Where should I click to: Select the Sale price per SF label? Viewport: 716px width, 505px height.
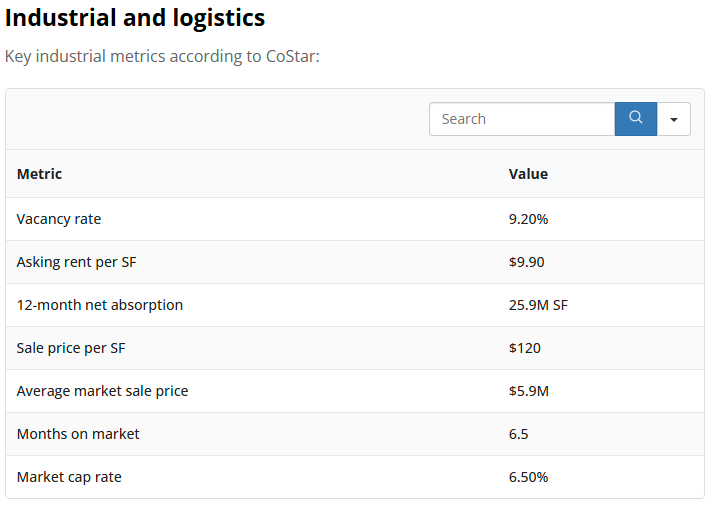click(x=71, y=348)
